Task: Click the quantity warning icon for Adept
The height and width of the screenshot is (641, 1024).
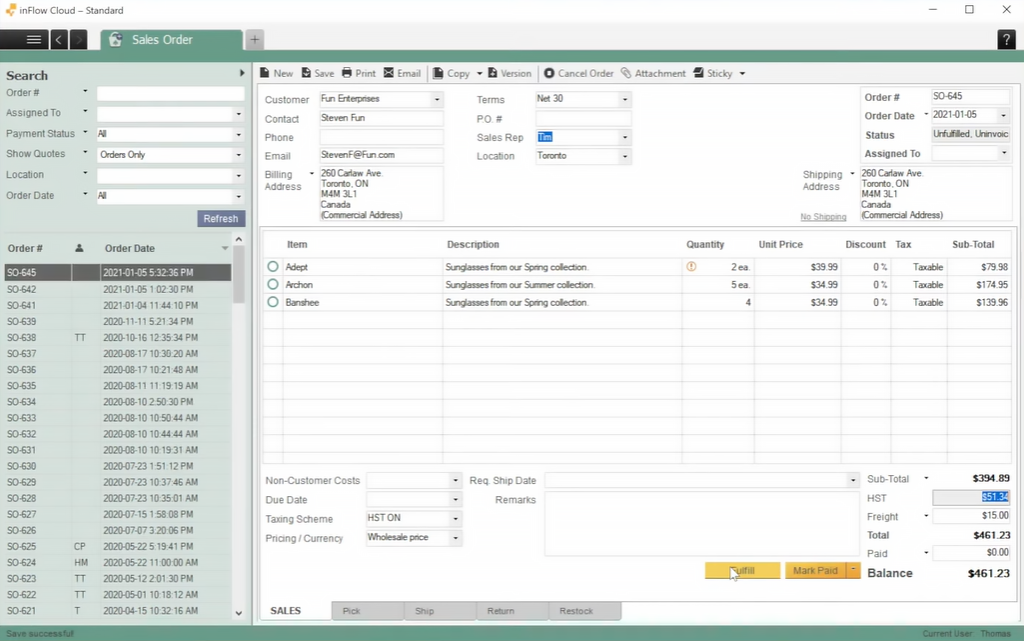Action: (x=691, y=266)
